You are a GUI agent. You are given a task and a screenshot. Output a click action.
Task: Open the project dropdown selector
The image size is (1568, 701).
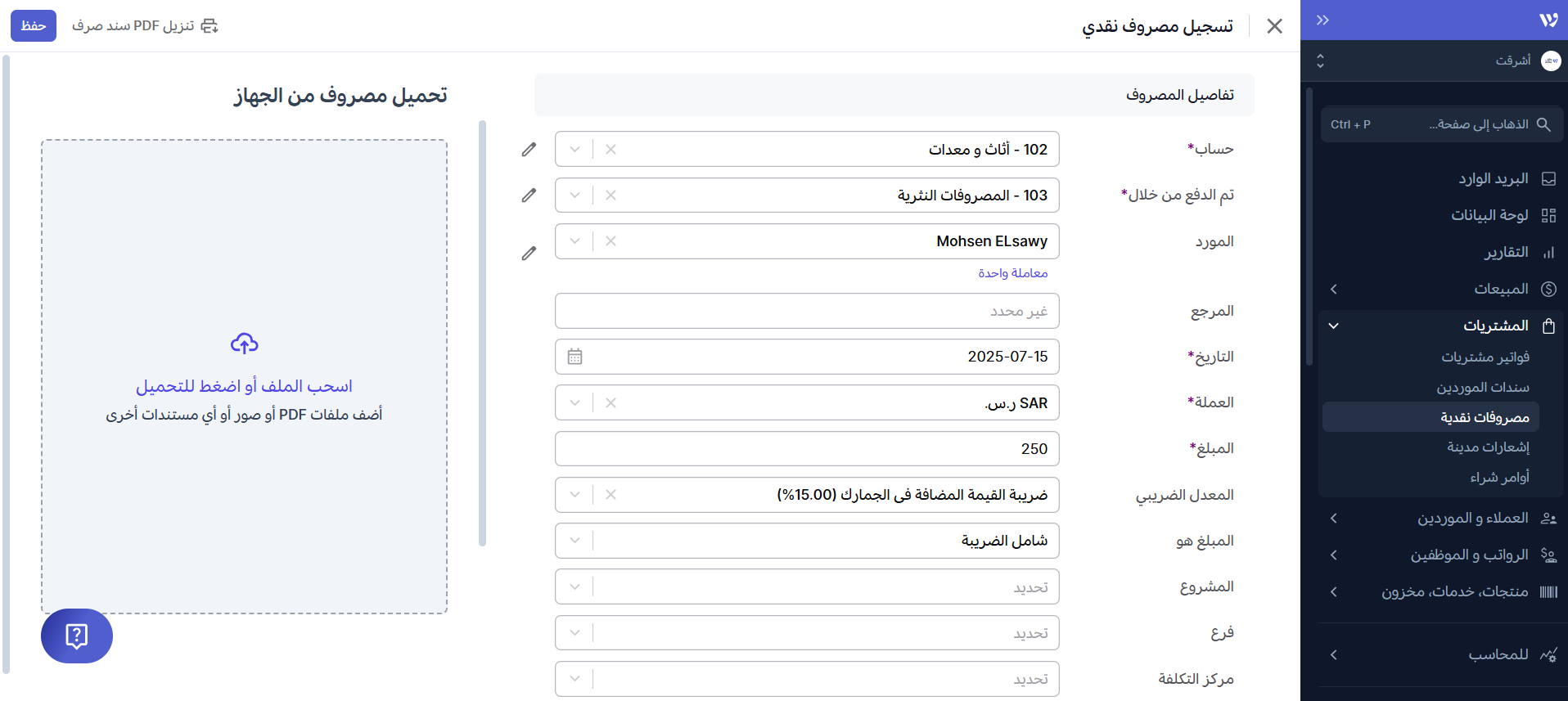[574, 587]
